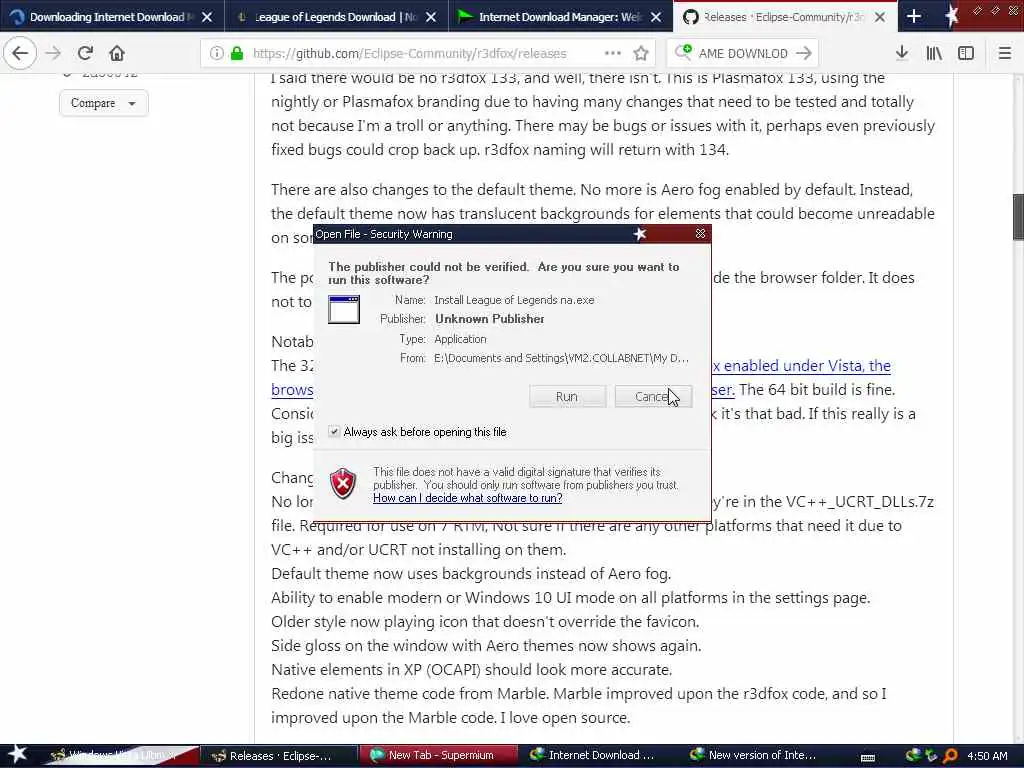The image size is (1024, 768).
Task: Uncheck Always ask before opening this file
Action: (x=334, y=432)
